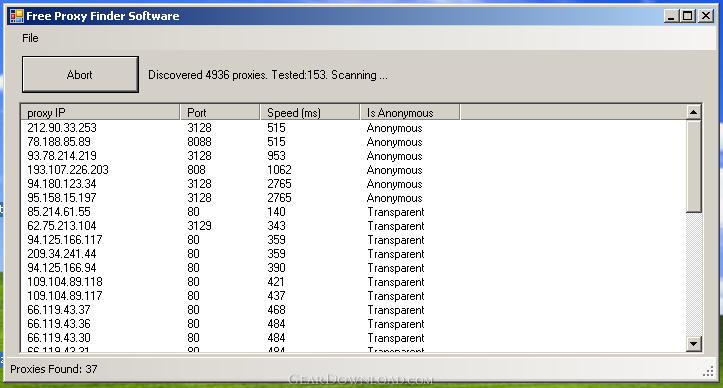The width and height of the screenshot is (723, 388).
Task: Select proxy row 193.107.226.203
Action: pos(353,170)
